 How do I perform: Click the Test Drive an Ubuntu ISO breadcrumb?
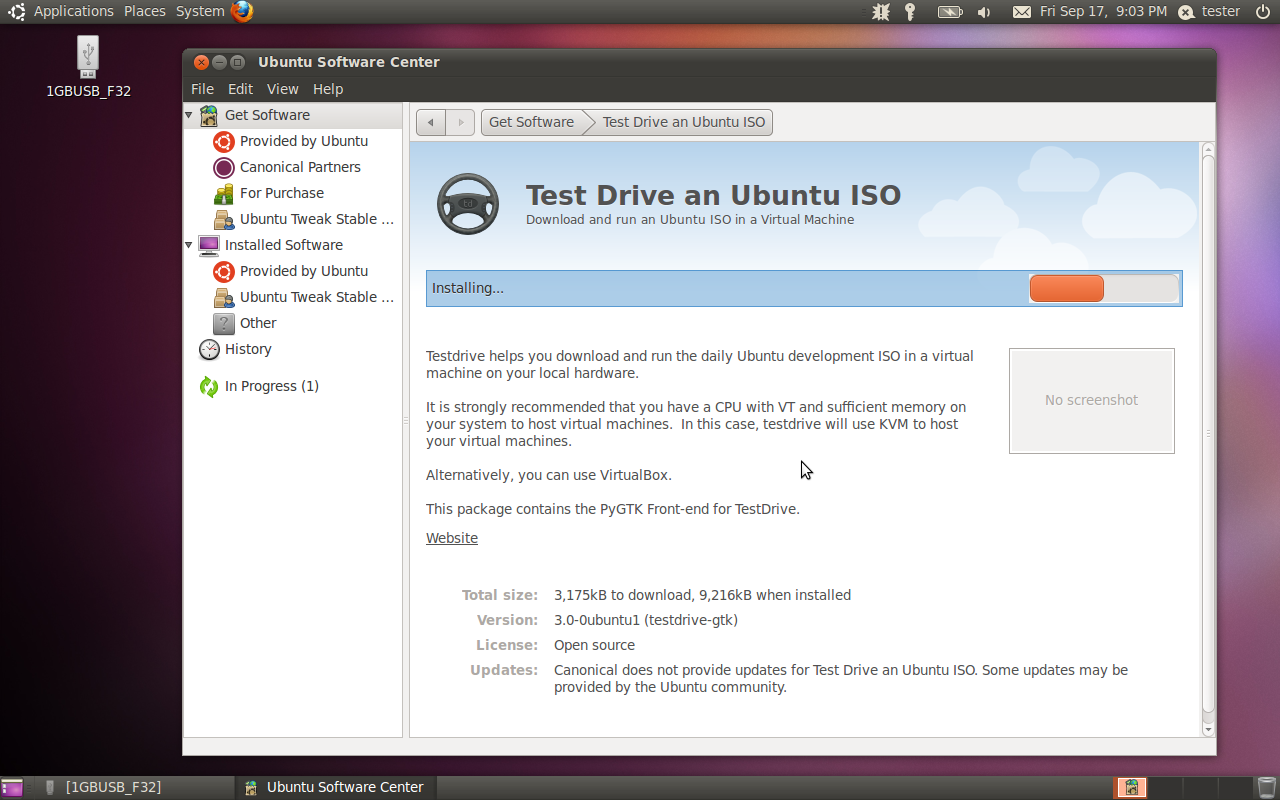pyautogui.click(x=683, y=122)
